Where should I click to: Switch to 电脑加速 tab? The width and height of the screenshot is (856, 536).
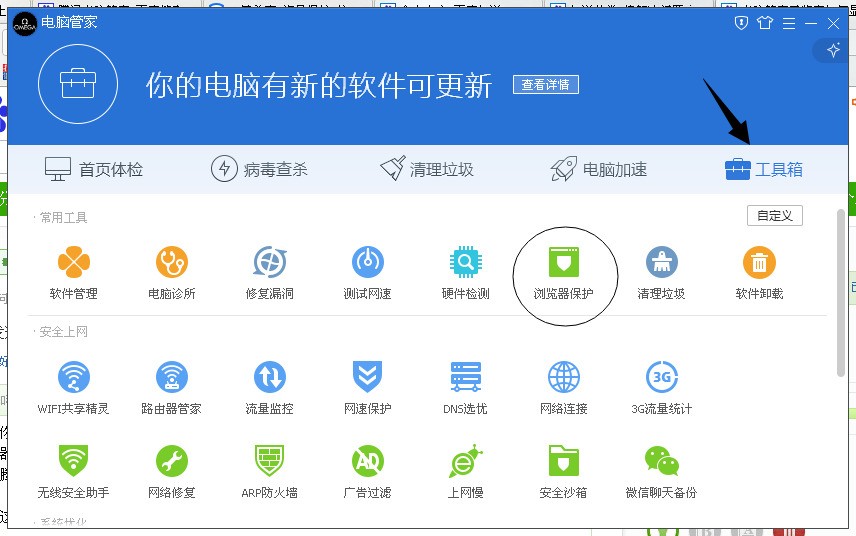598,169
